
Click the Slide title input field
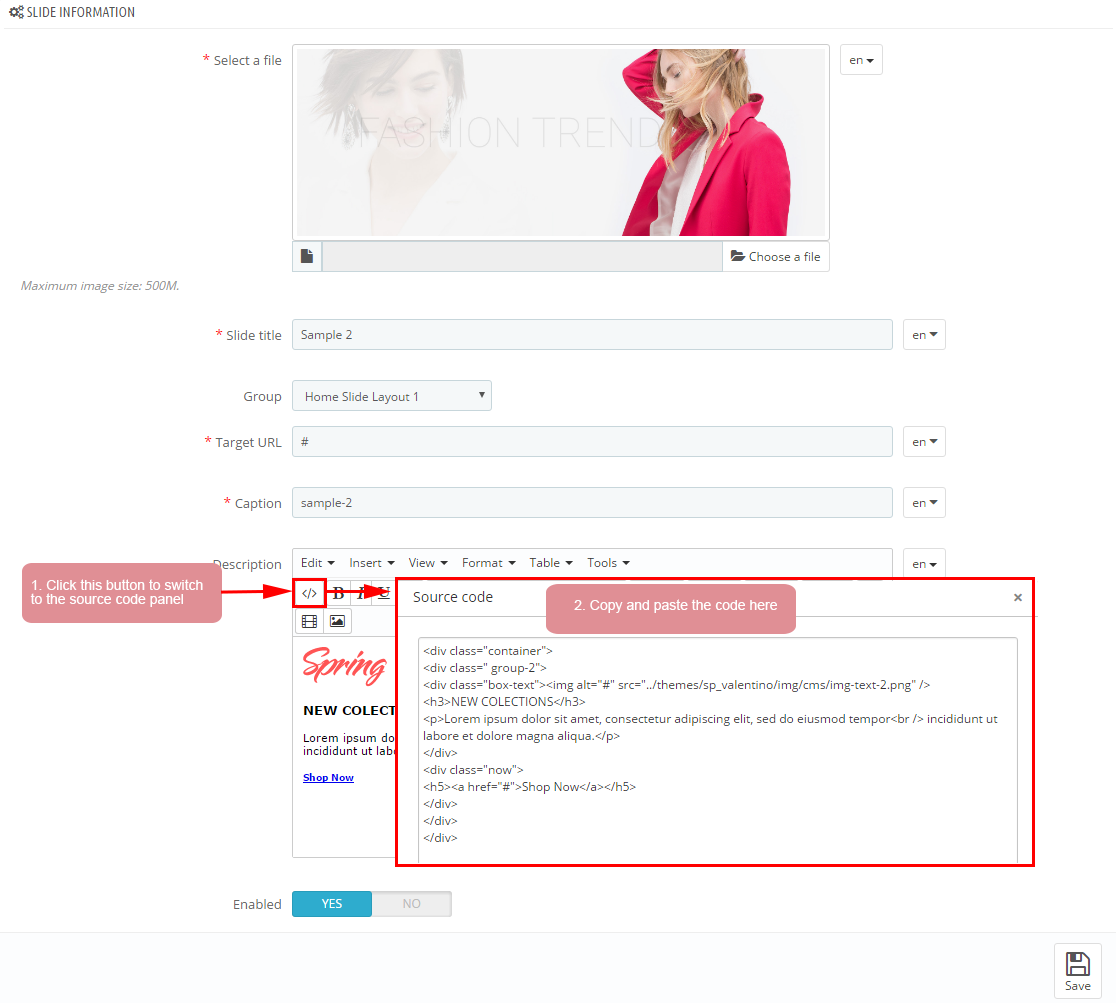592,335
